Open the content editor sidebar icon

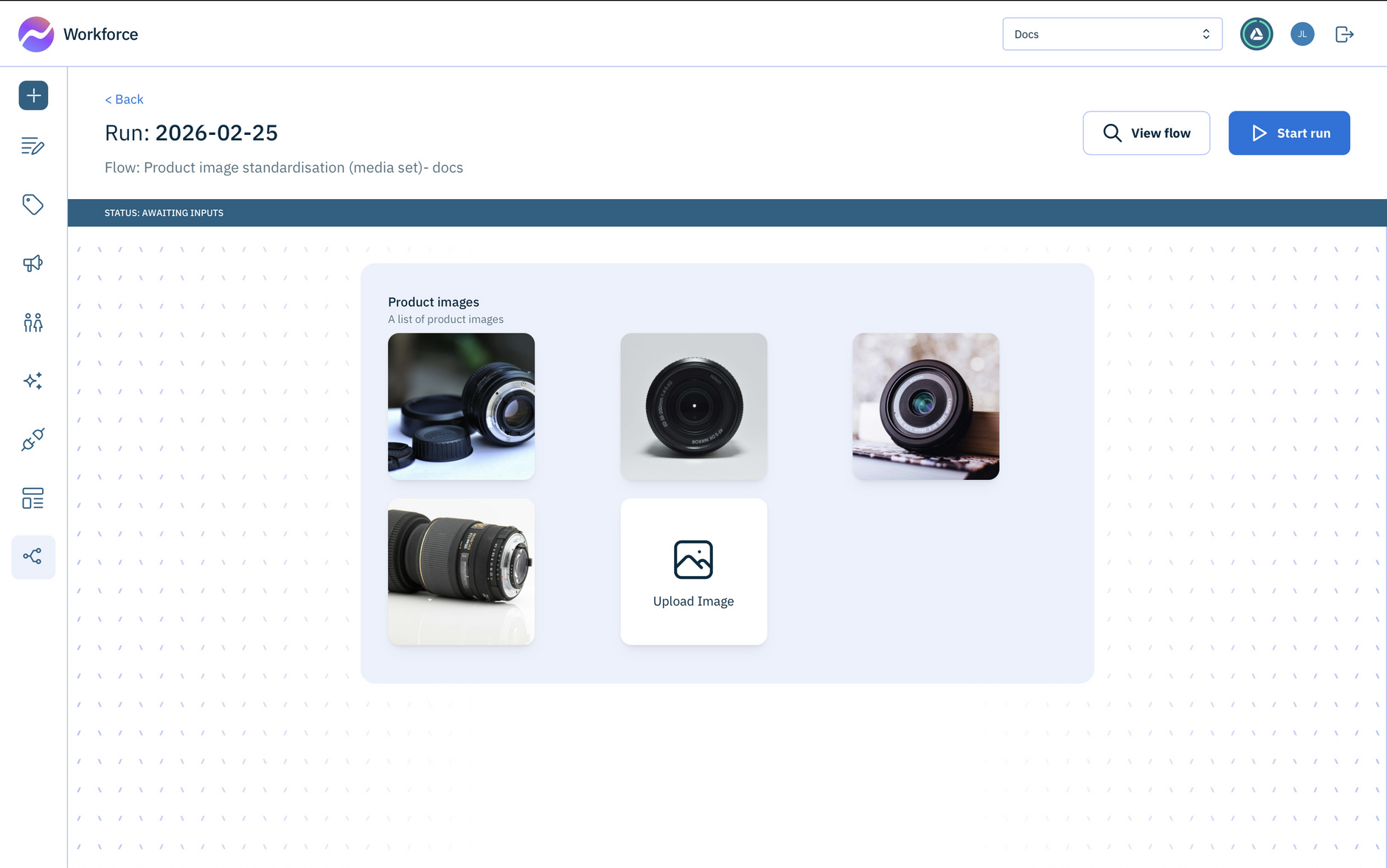click(x=33, y=146)
